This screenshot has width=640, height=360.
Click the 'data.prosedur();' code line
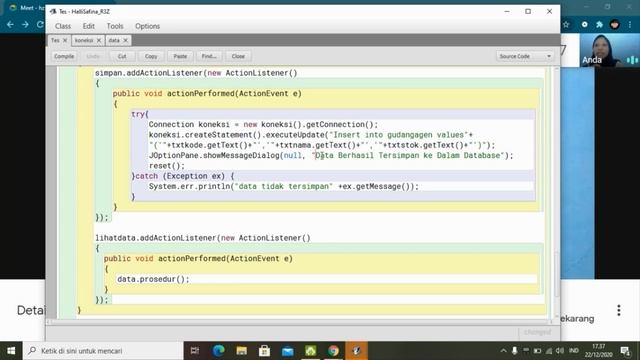coord(153,279)
